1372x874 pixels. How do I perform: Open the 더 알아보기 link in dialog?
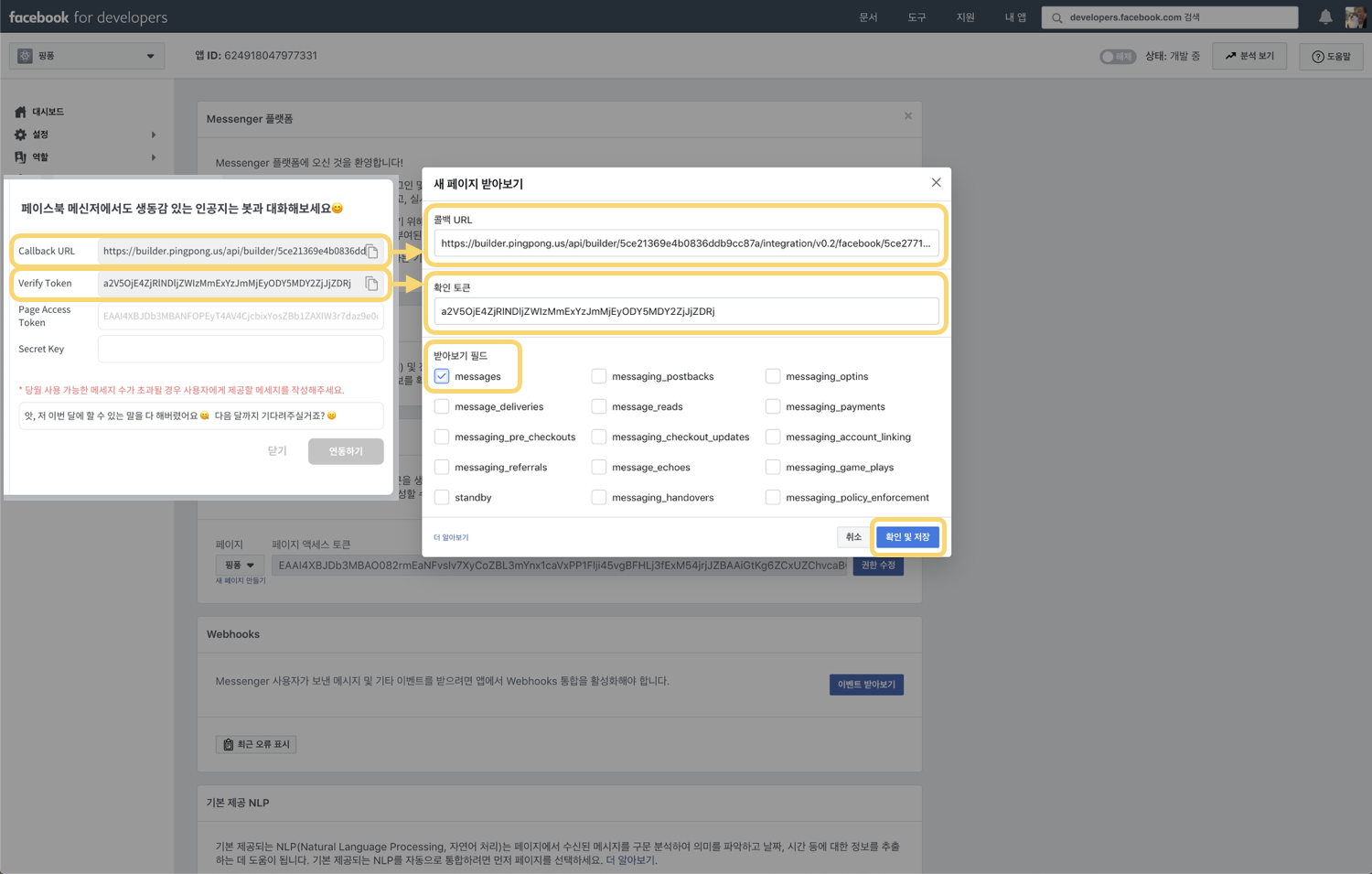(451, 537)
